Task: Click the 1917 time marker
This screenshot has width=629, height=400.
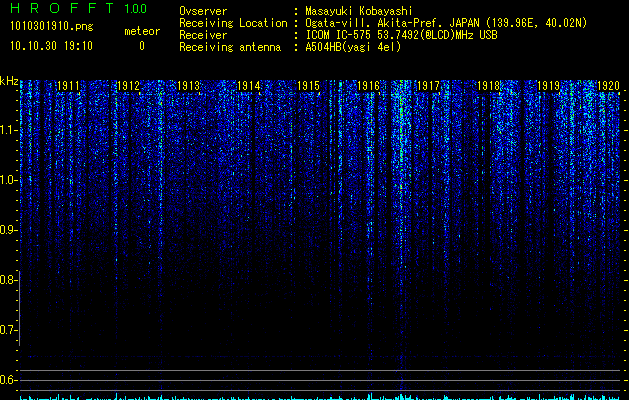Action: tap(428, 85)
